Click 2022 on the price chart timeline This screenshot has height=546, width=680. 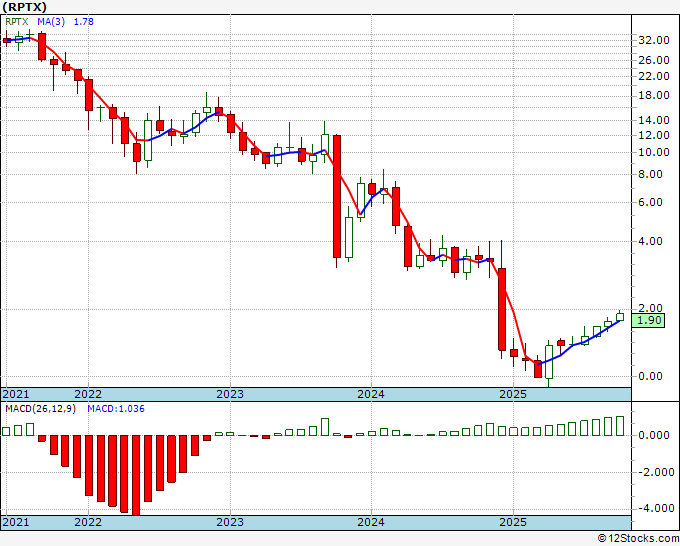click(x=88, y=394)
